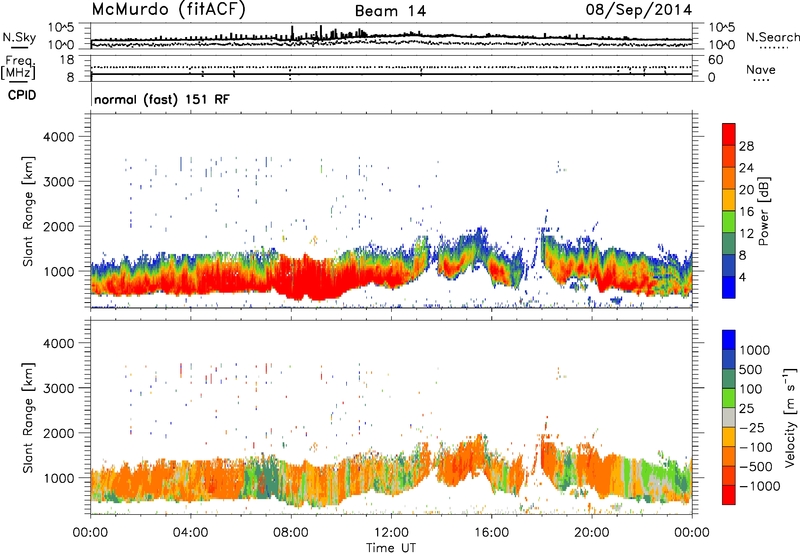Pick the bright blue bottom Power colorbar segment
Viewport: 800px width, 554px height.
pyautogui.click(x=729, y=287)
